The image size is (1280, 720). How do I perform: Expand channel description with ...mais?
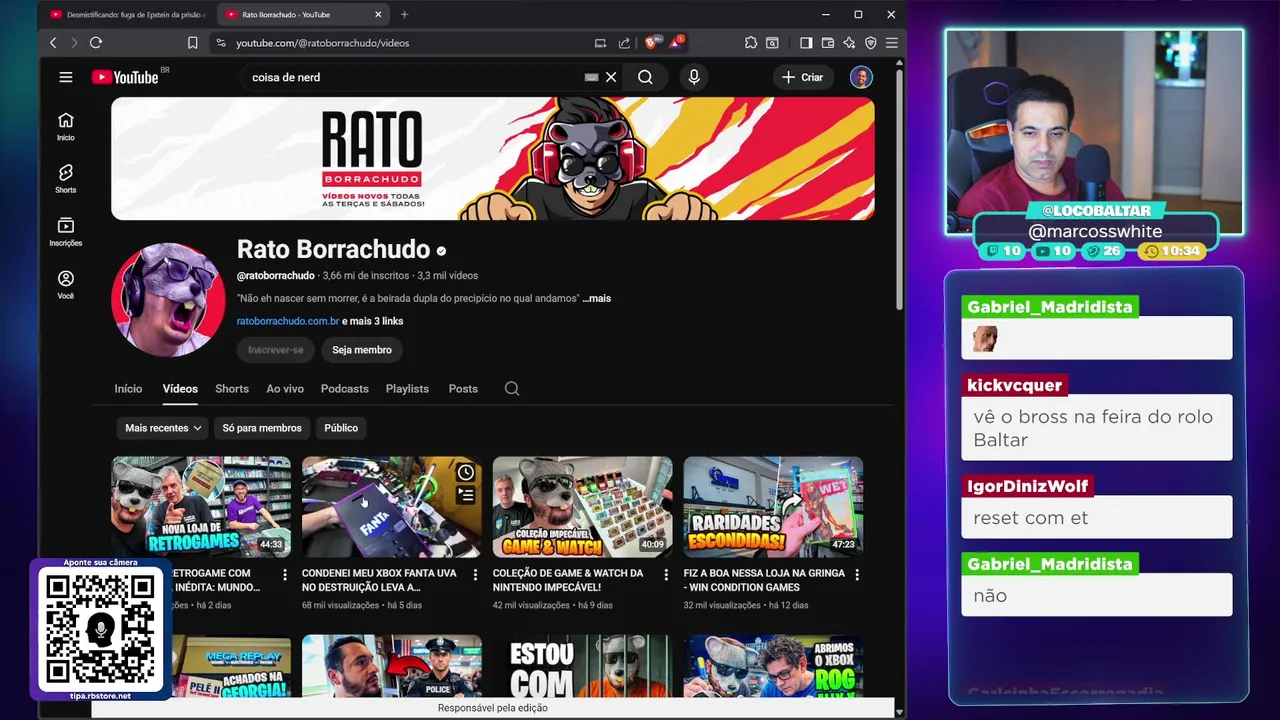click(597, 298)
